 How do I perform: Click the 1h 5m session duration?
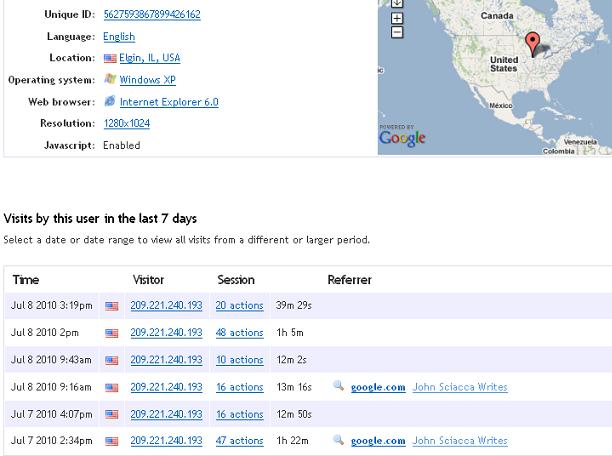(x=290, y=333)
